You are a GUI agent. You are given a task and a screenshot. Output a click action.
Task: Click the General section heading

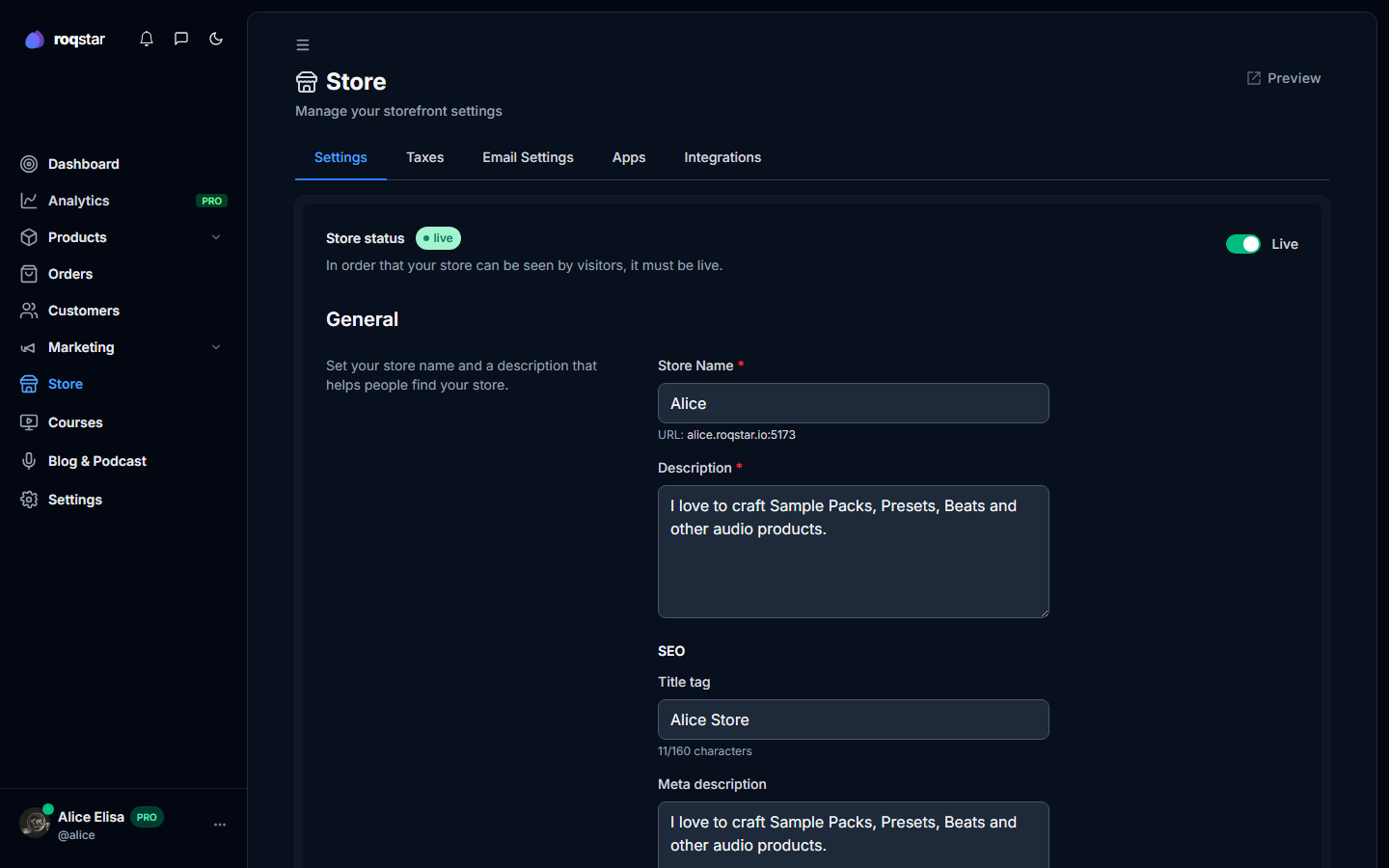point(362,319)
